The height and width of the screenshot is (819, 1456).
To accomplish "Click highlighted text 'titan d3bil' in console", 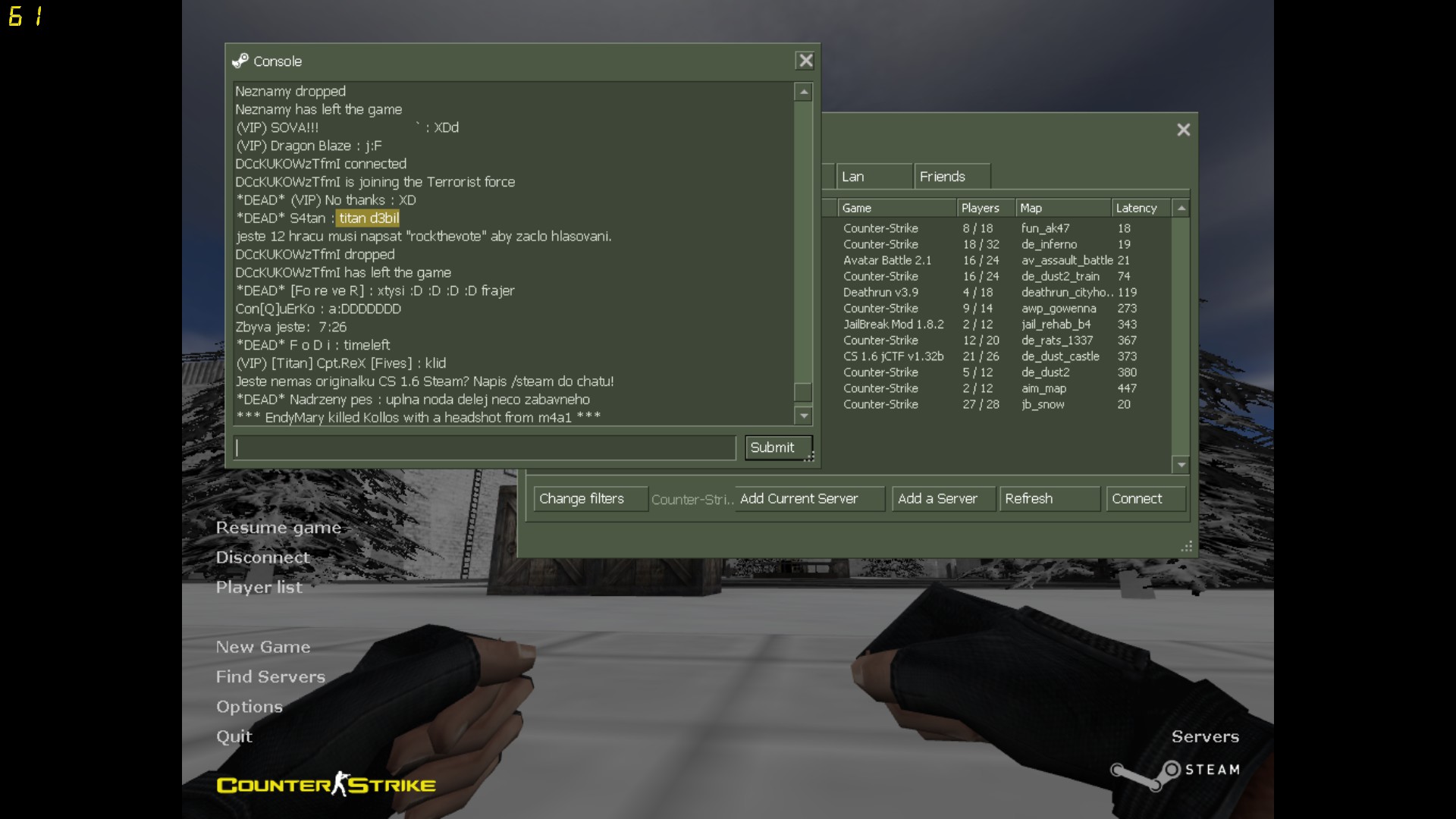I will click(x=369, y=218).
